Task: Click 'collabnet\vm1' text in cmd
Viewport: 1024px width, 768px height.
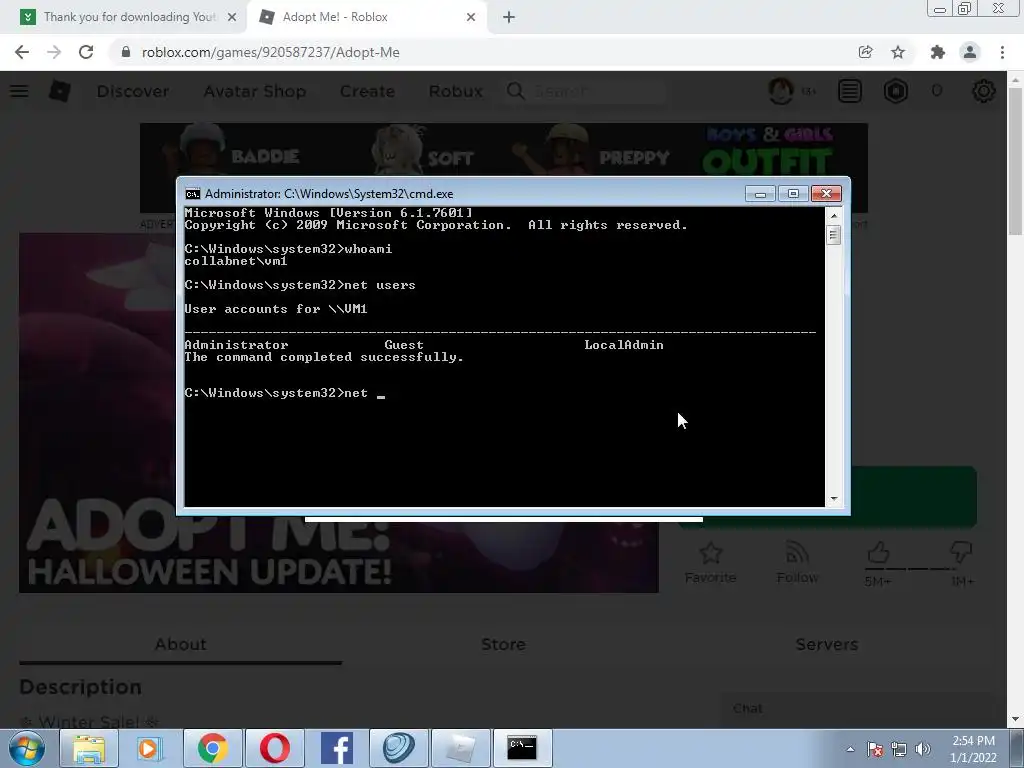Action: [236, 261]
